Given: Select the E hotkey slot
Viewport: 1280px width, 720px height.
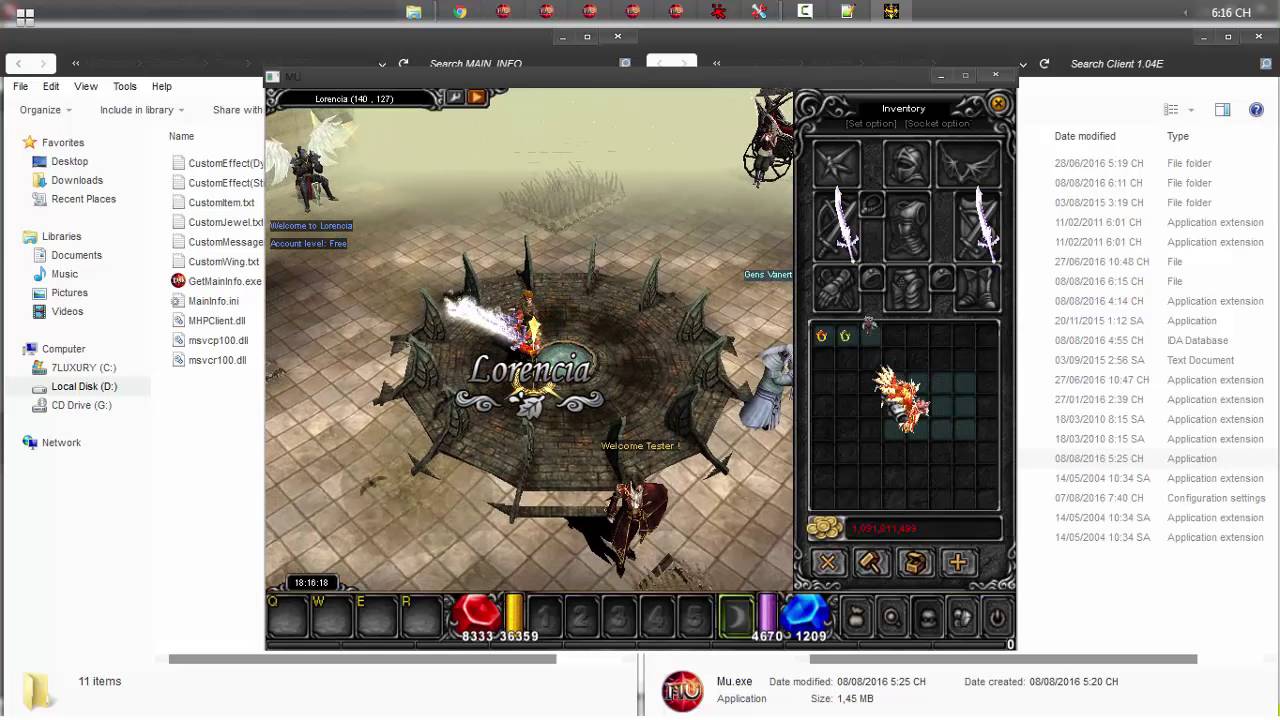Looking at the screenshot, I should [x=377, y=615].
